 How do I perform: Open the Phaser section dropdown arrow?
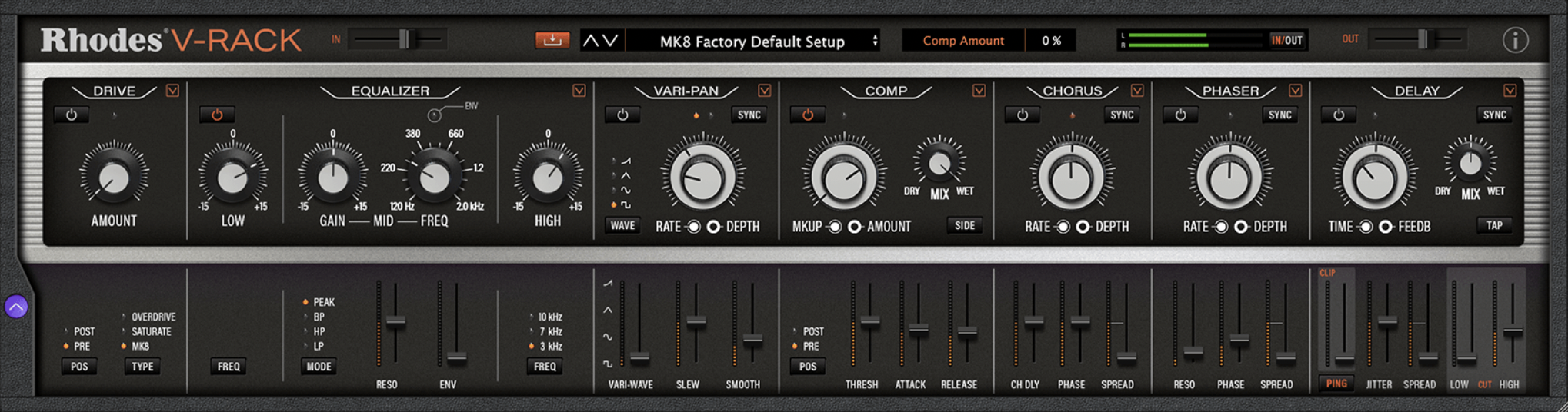(1296, 91)
